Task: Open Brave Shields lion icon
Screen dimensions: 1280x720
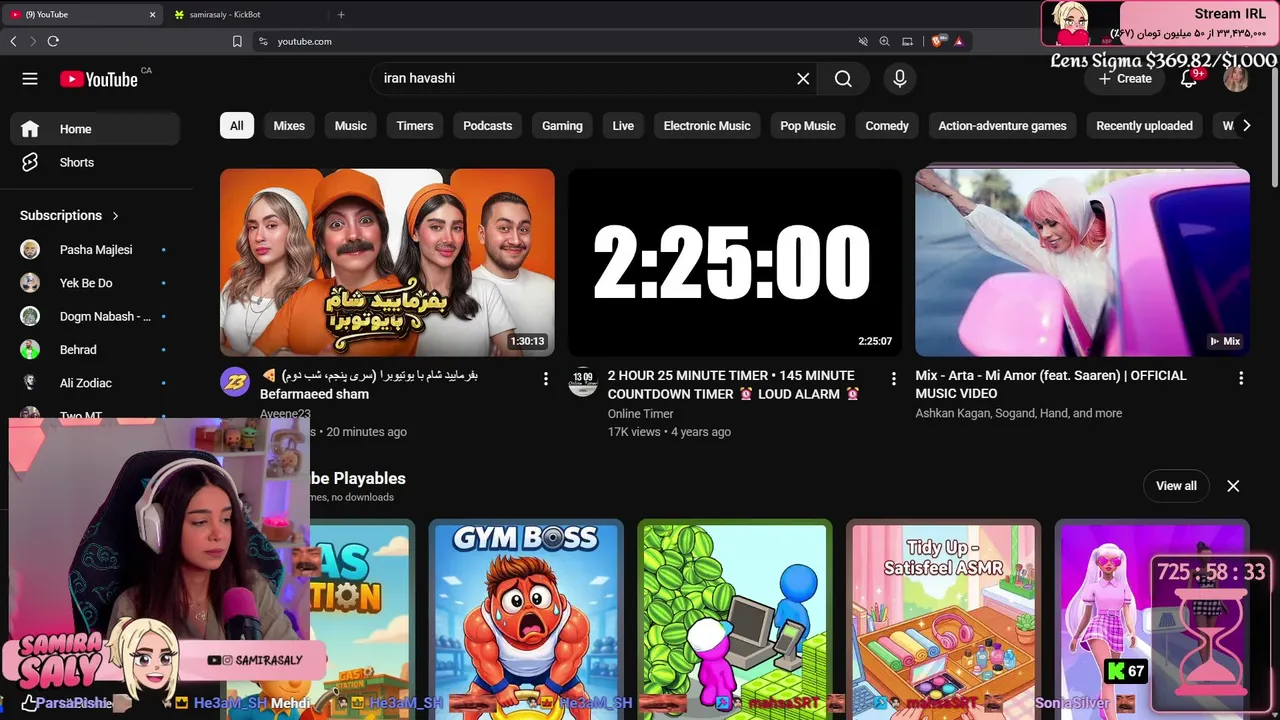Action: [937, 41]
